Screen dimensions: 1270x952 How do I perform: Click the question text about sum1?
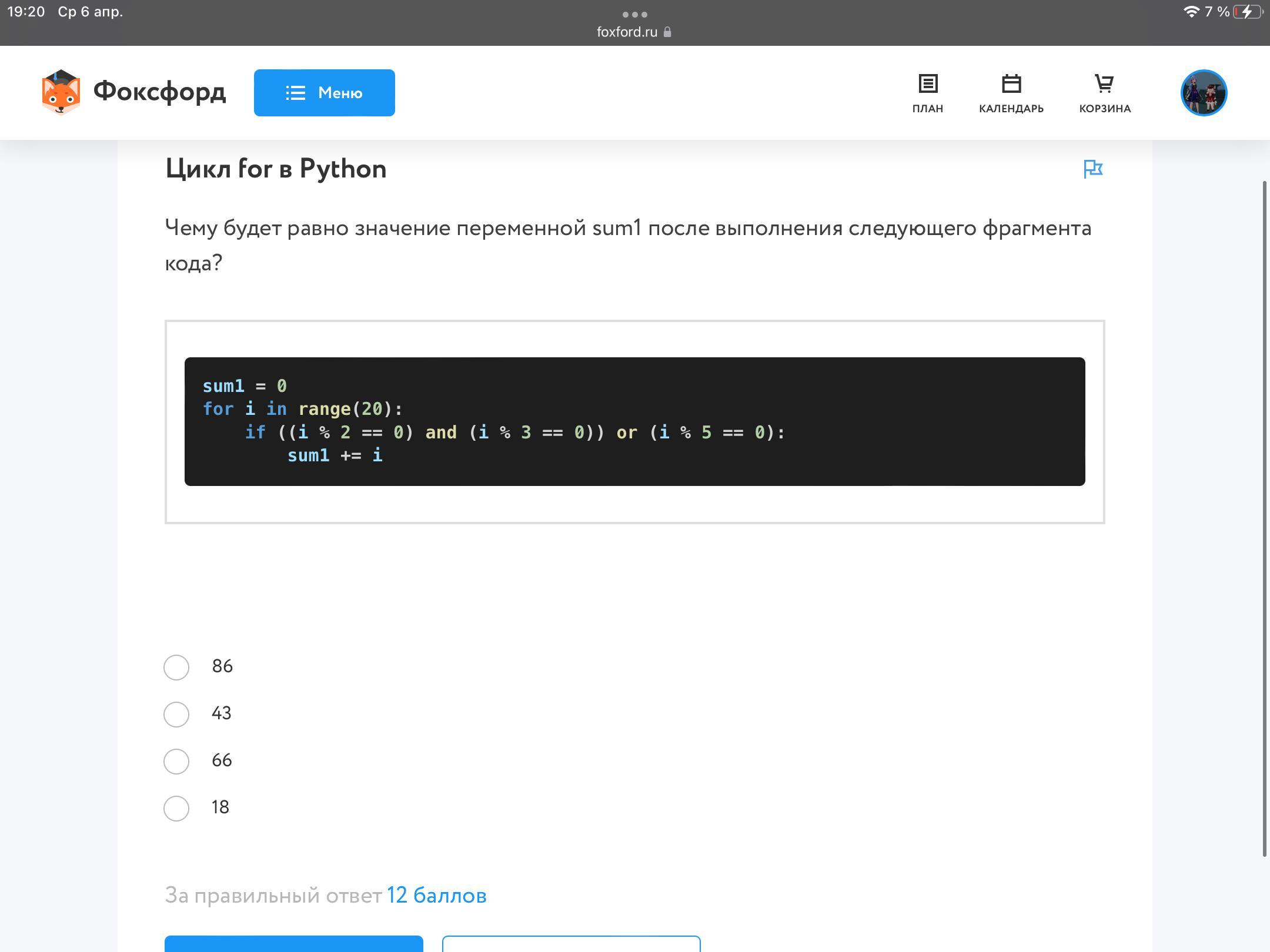click(x=628, y=245)
